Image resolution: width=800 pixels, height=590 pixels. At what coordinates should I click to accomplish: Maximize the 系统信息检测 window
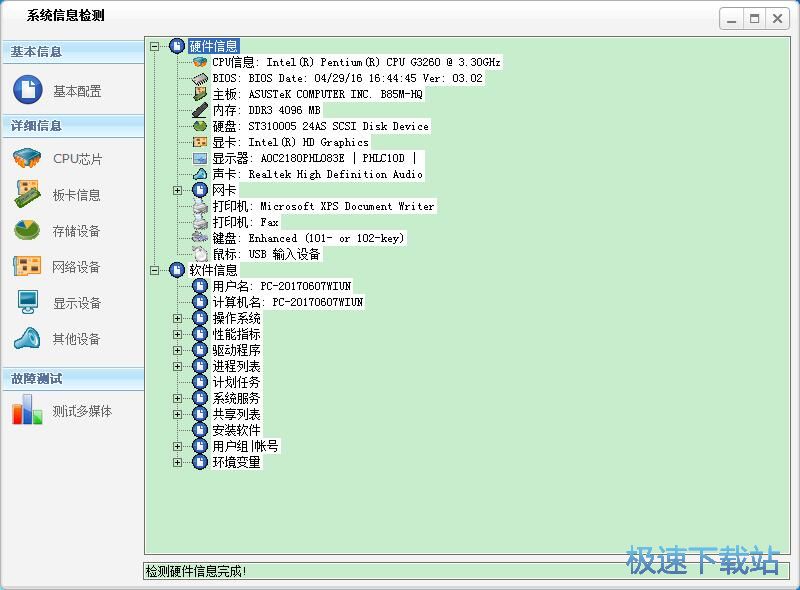click(754, 19)
